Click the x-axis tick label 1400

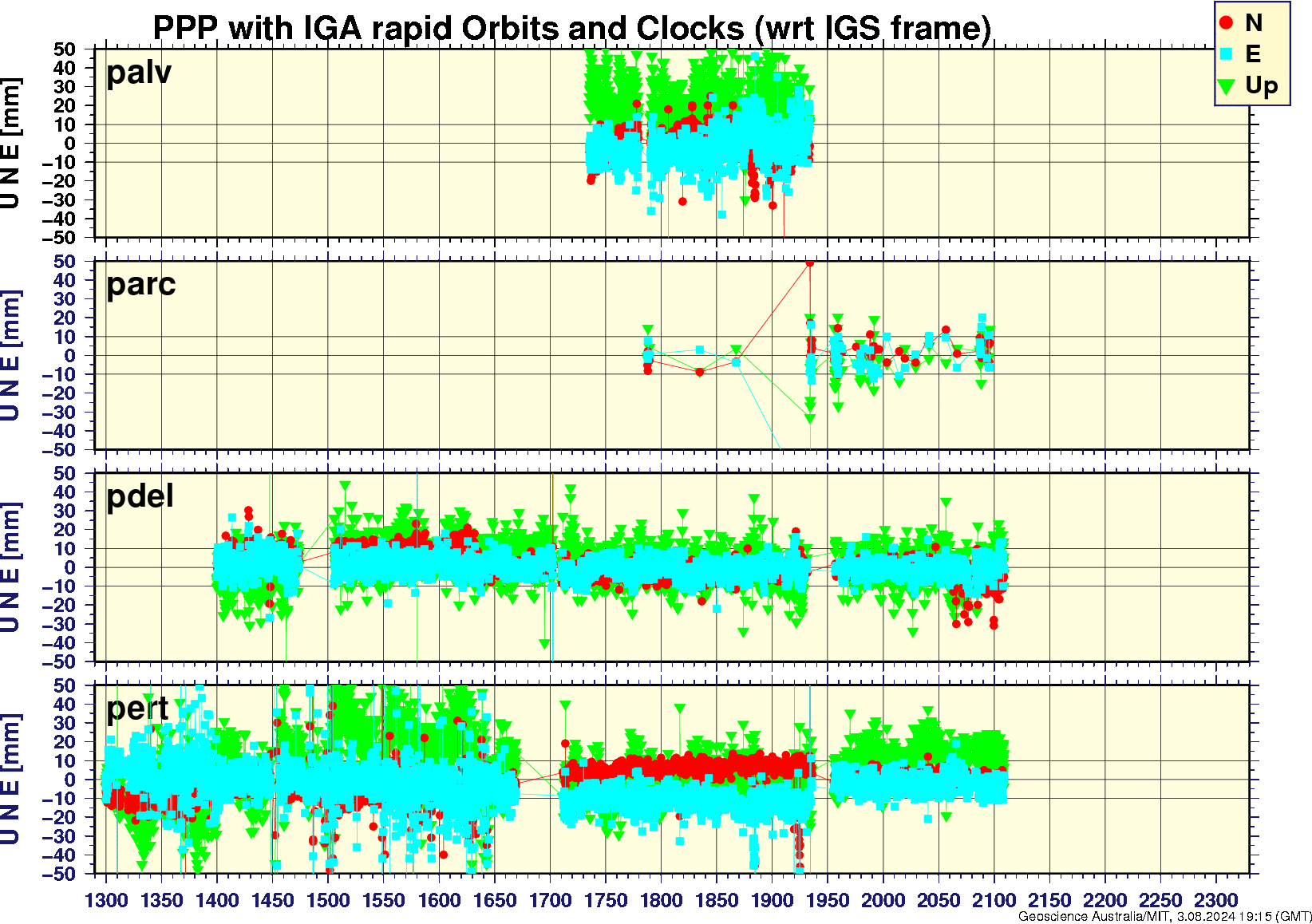coord(217,901)
